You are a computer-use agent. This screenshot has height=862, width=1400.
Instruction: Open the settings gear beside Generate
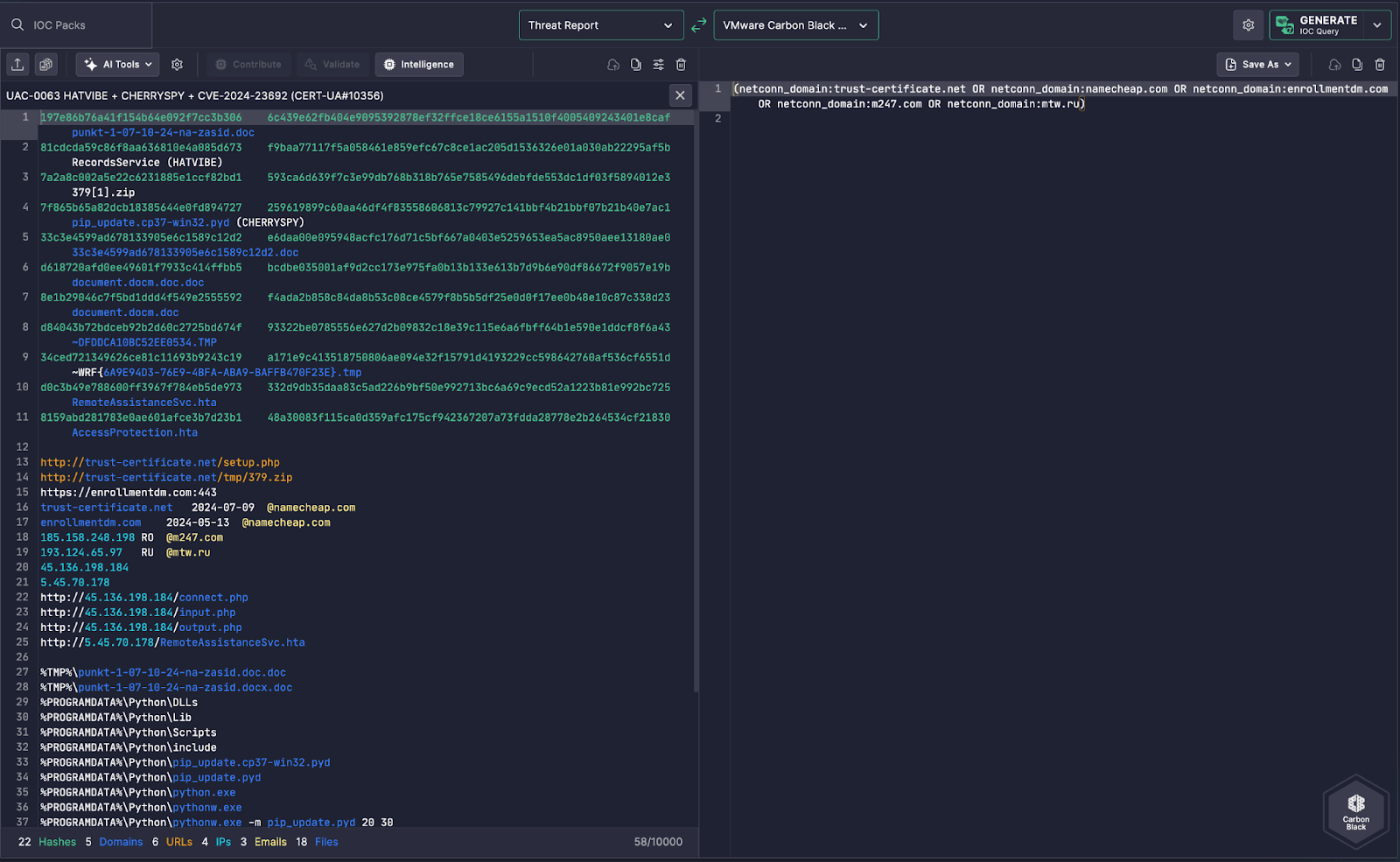[x=1249, y=25]
